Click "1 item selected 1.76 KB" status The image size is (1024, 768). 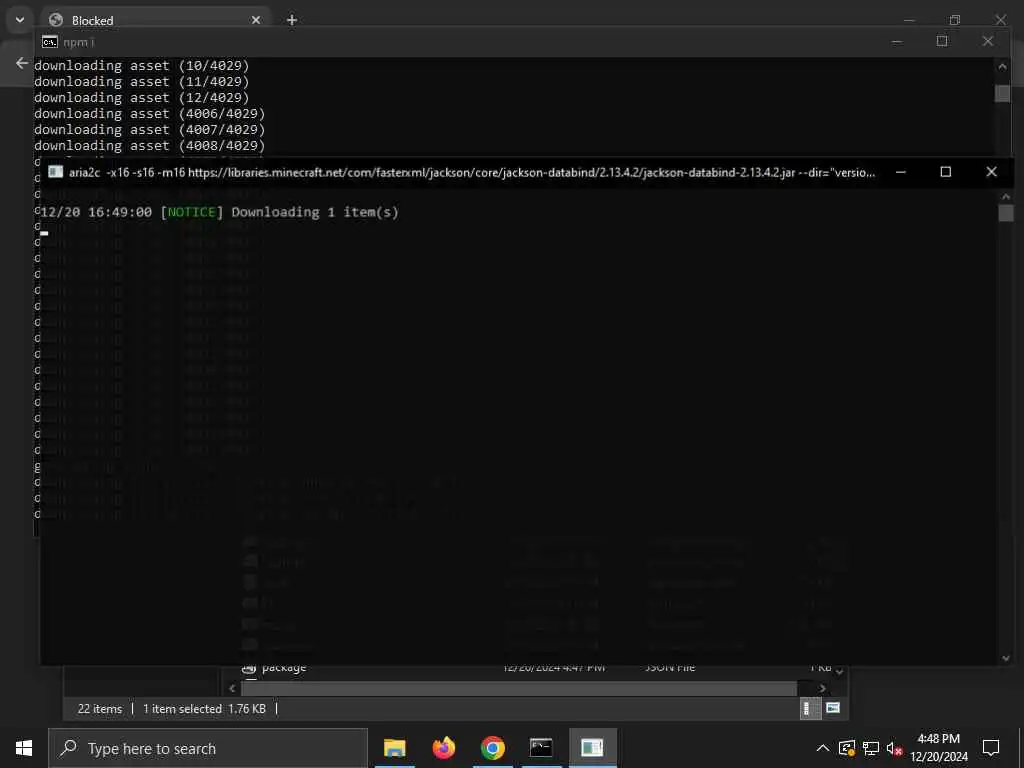pos(204,709)
